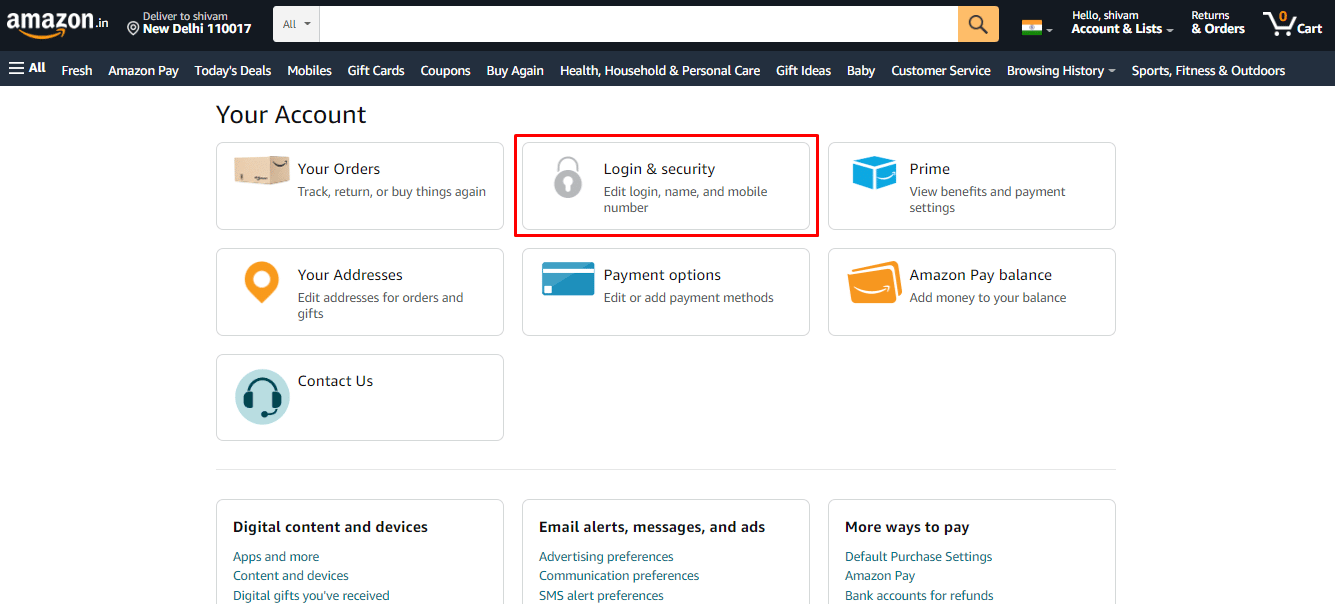
Task: Open Sports, Fitness & Outdoors
Action: [x=1208, y=70]
